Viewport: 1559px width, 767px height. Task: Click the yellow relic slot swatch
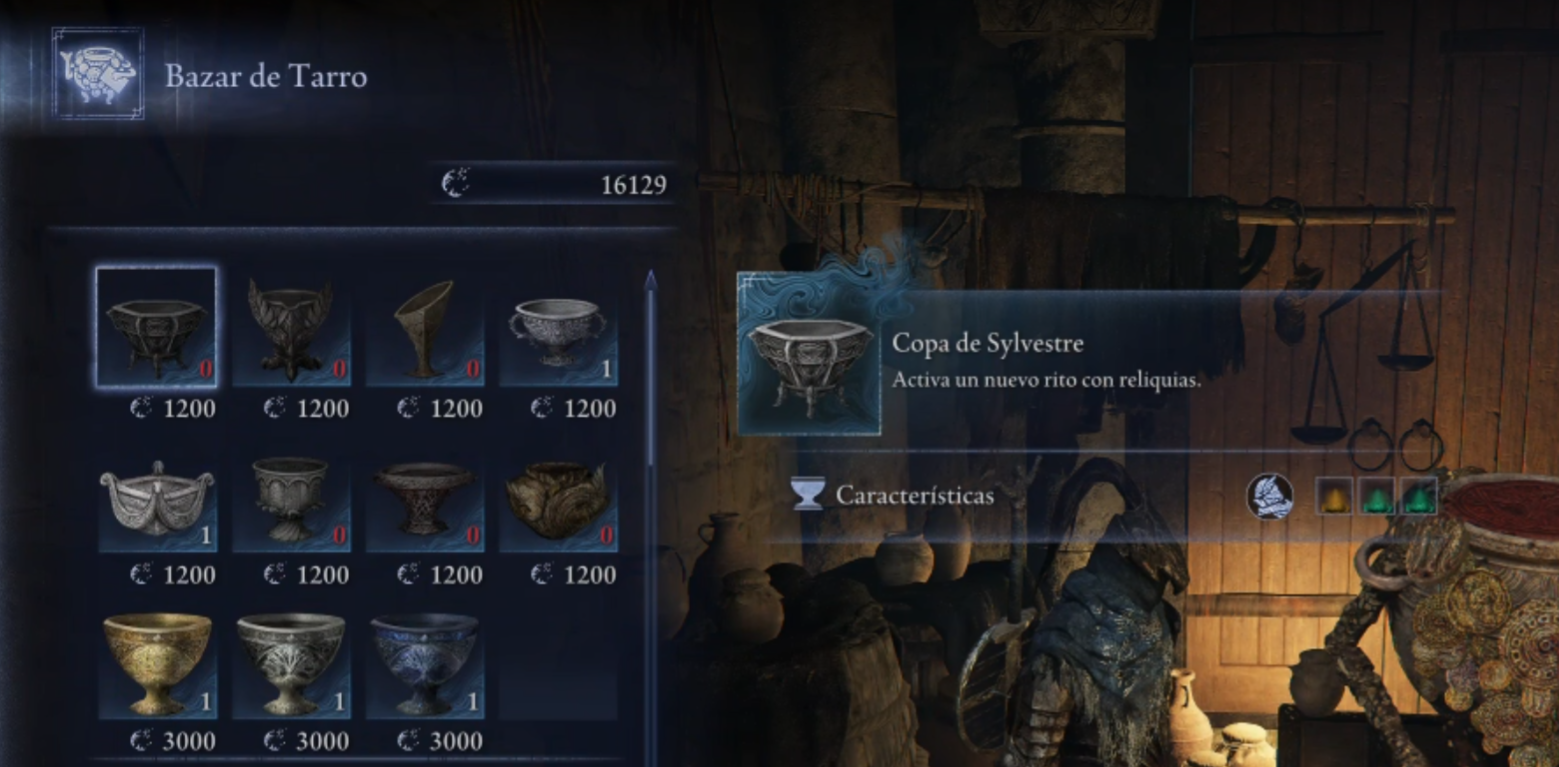pos(1334,496)
